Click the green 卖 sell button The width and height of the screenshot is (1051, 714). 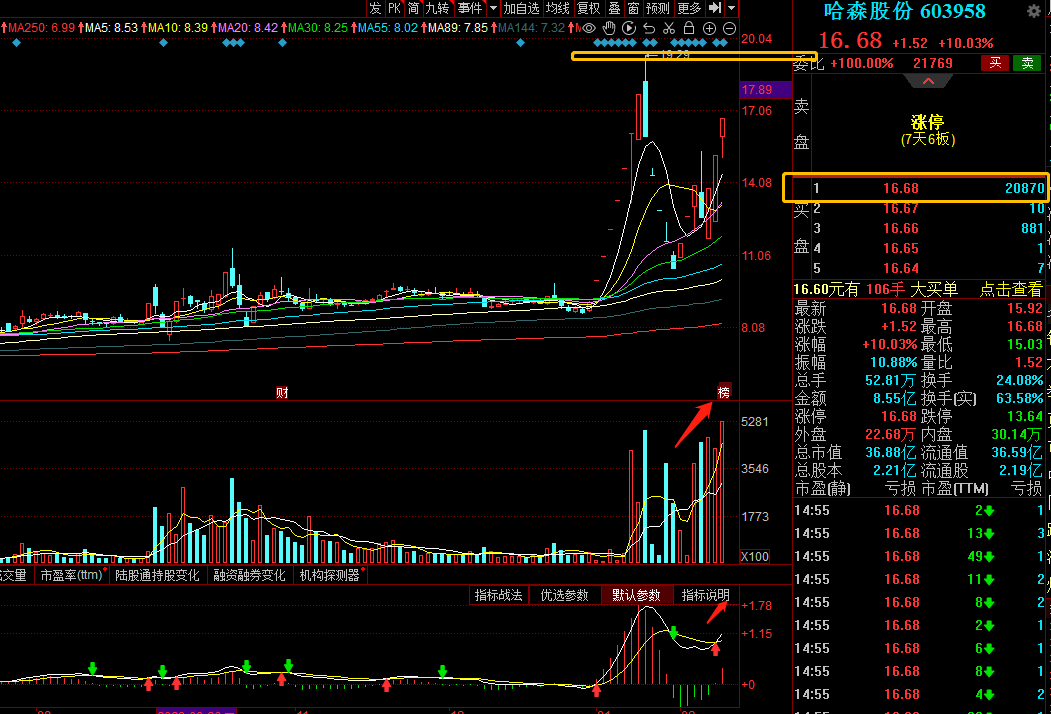coord(1026,63)
